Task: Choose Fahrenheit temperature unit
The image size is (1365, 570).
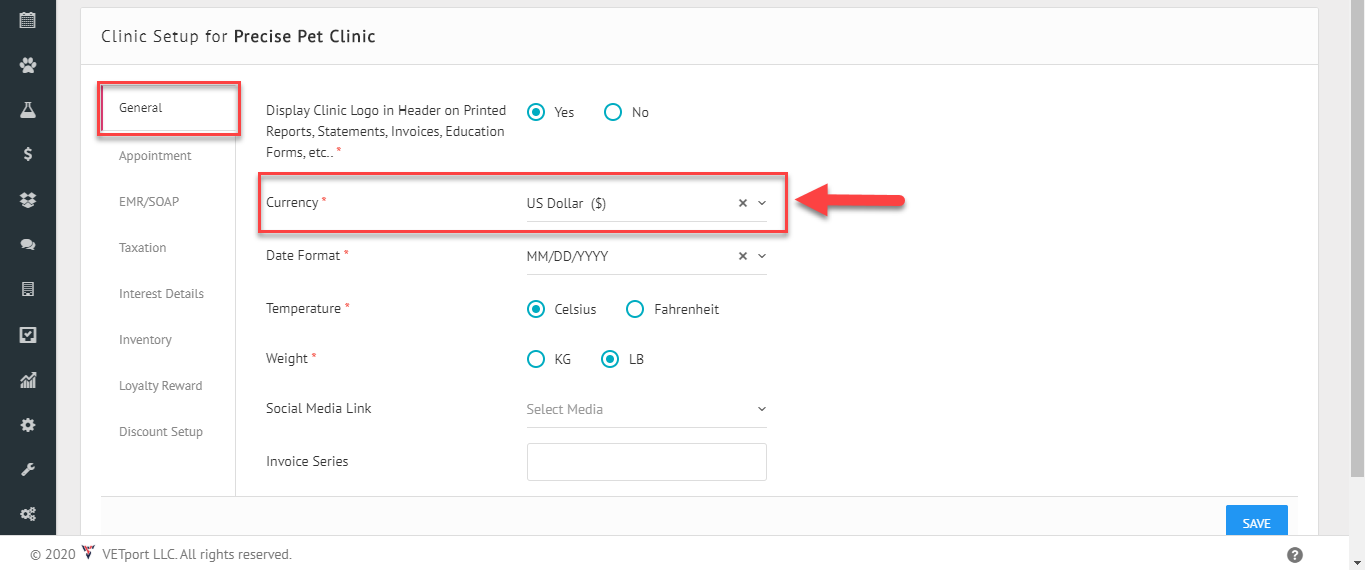Action: pyautogui.click(x=634, y=309)
